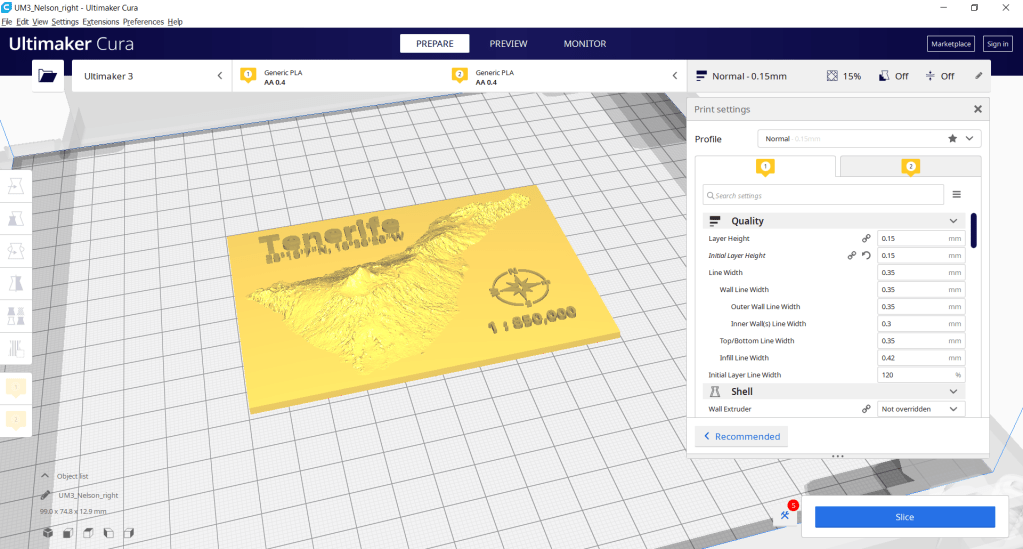
Task: Click the link icon beside Layer Height
Action: click(x=866, y=238)
